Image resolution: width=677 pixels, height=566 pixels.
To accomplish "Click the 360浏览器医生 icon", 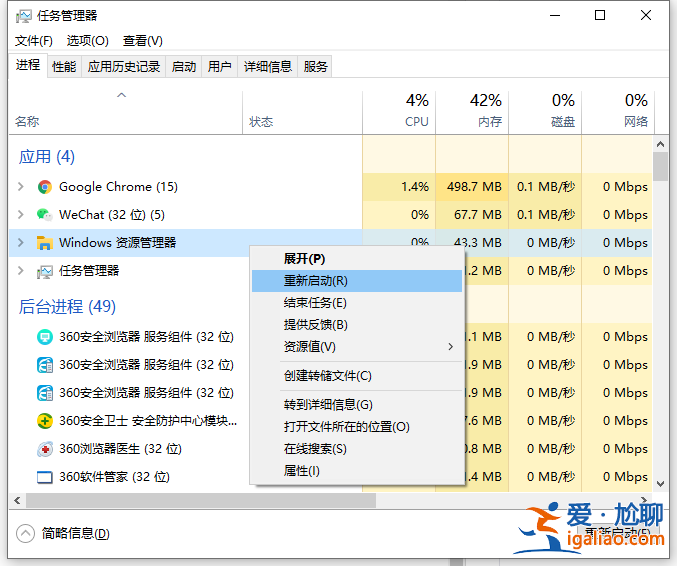I will [x=44, y=449].
